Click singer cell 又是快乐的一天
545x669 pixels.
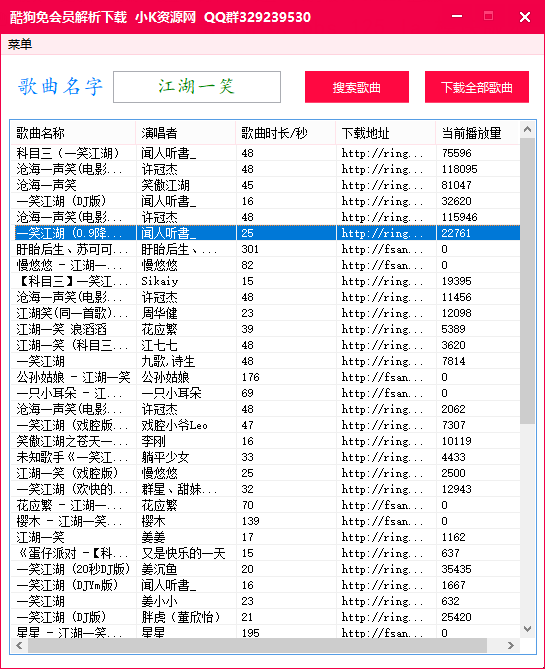(184, 553)
